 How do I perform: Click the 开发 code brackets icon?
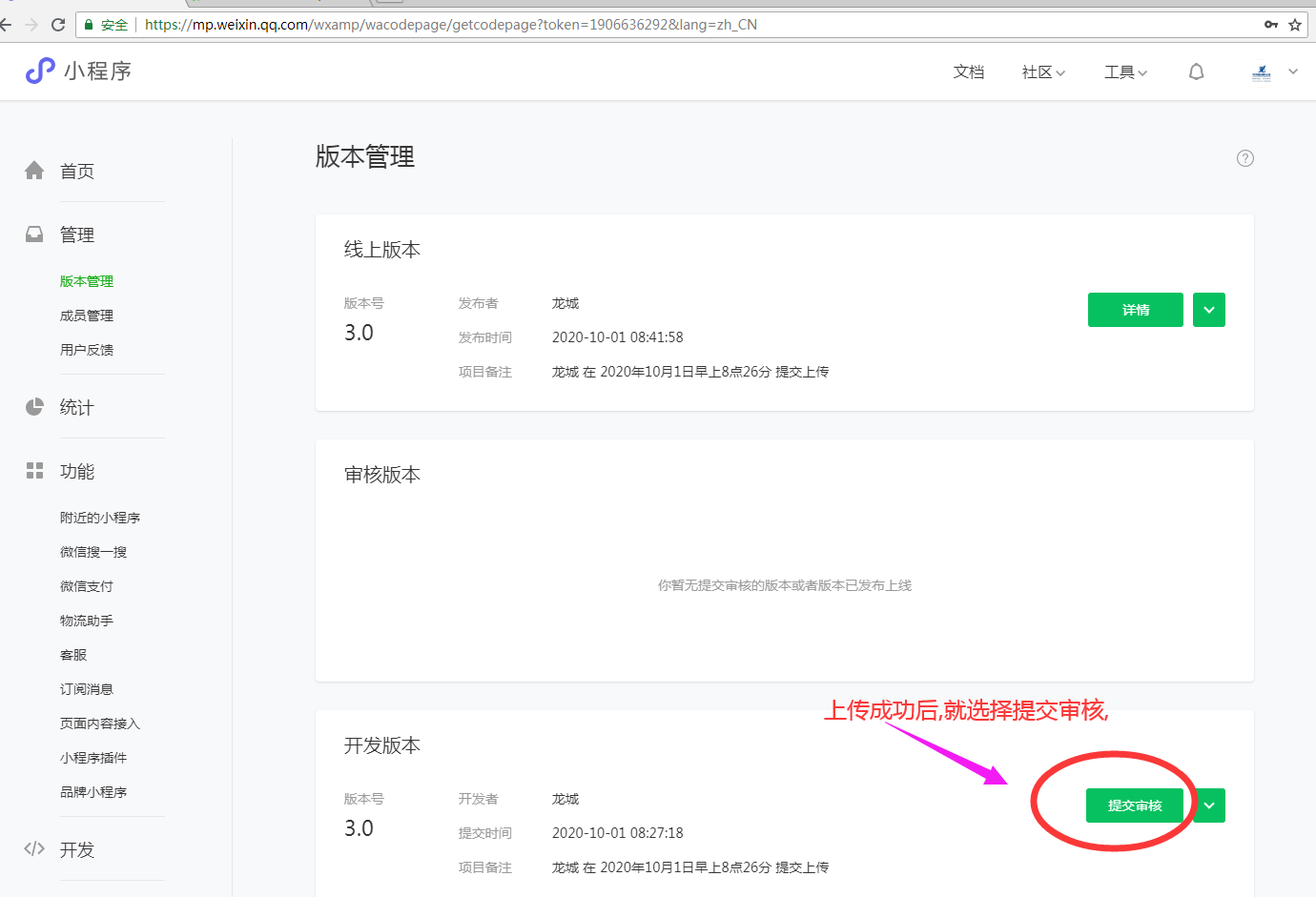[x=34, y=848]
